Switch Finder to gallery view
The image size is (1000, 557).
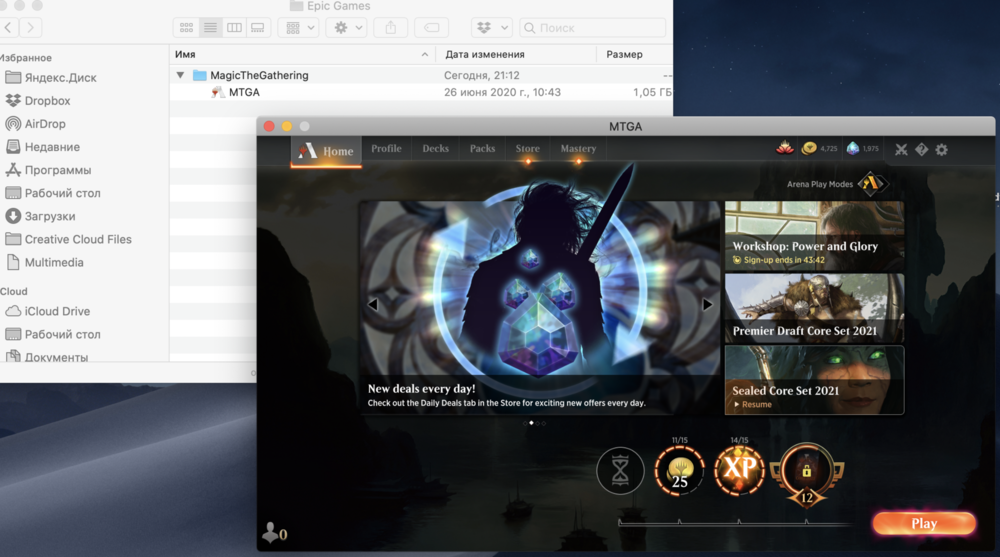(x=258, y=28)
